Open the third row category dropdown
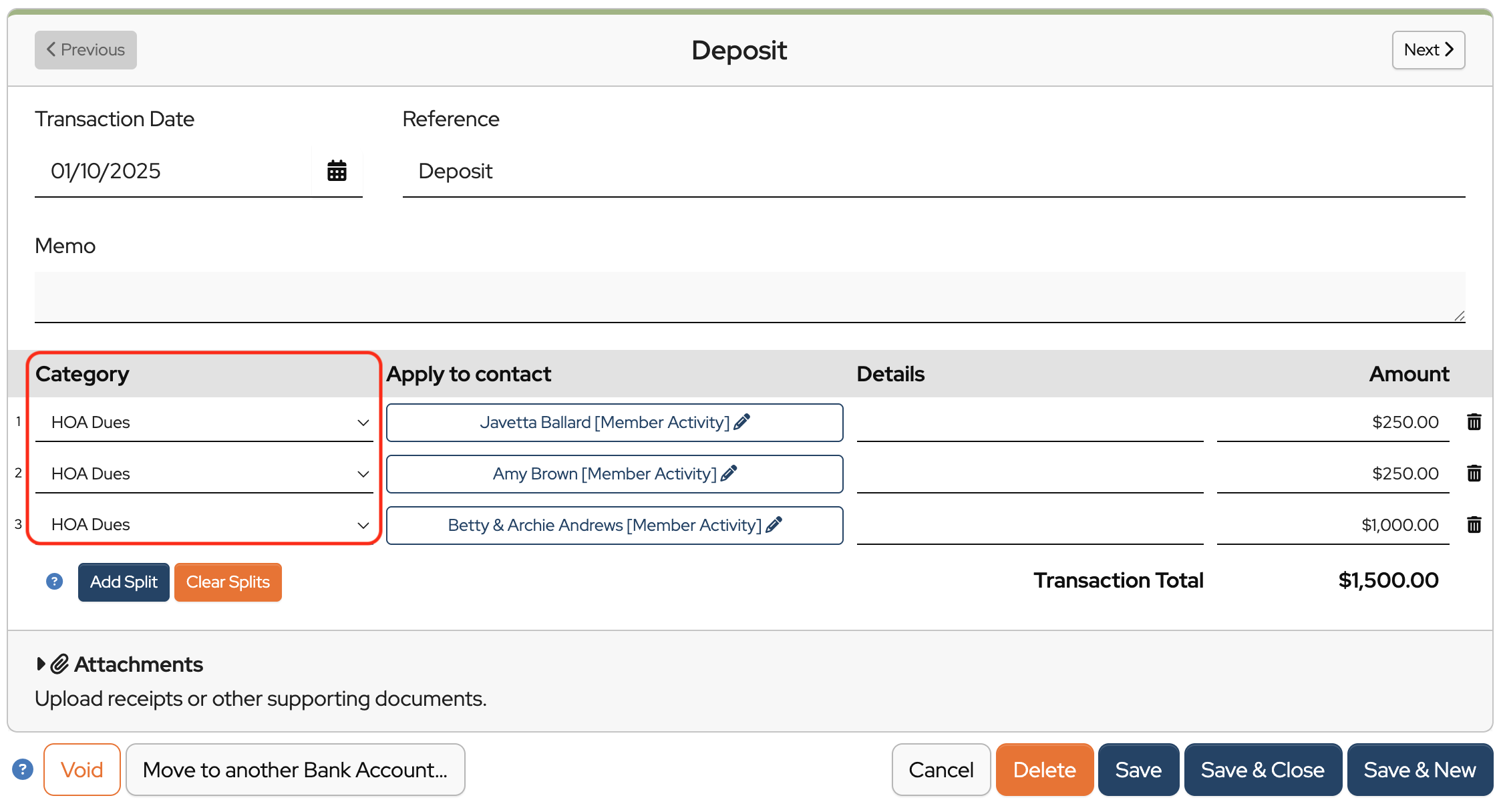Screen dimensions: 1499x812 pyautogui.click(x=204, y=525)
